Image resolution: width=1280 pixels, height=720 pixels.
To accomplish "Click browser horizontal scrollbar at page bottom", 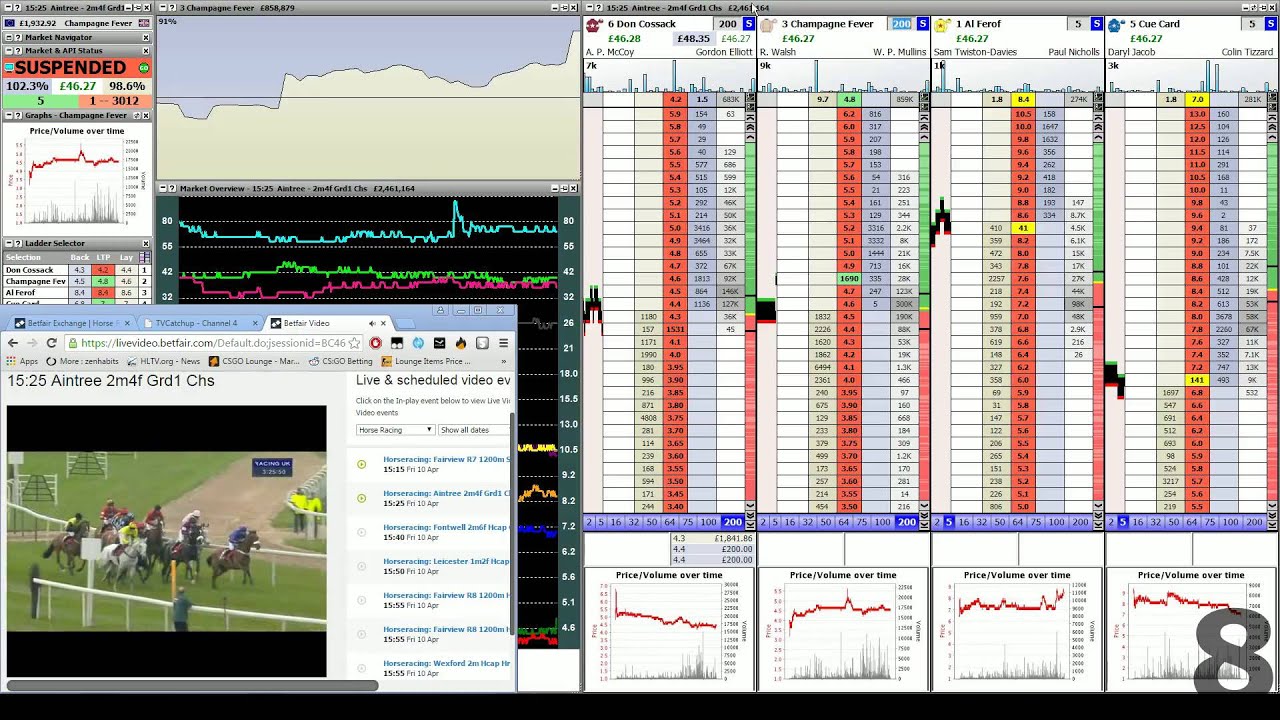I will pyautogui.click(x=190, y=685).
